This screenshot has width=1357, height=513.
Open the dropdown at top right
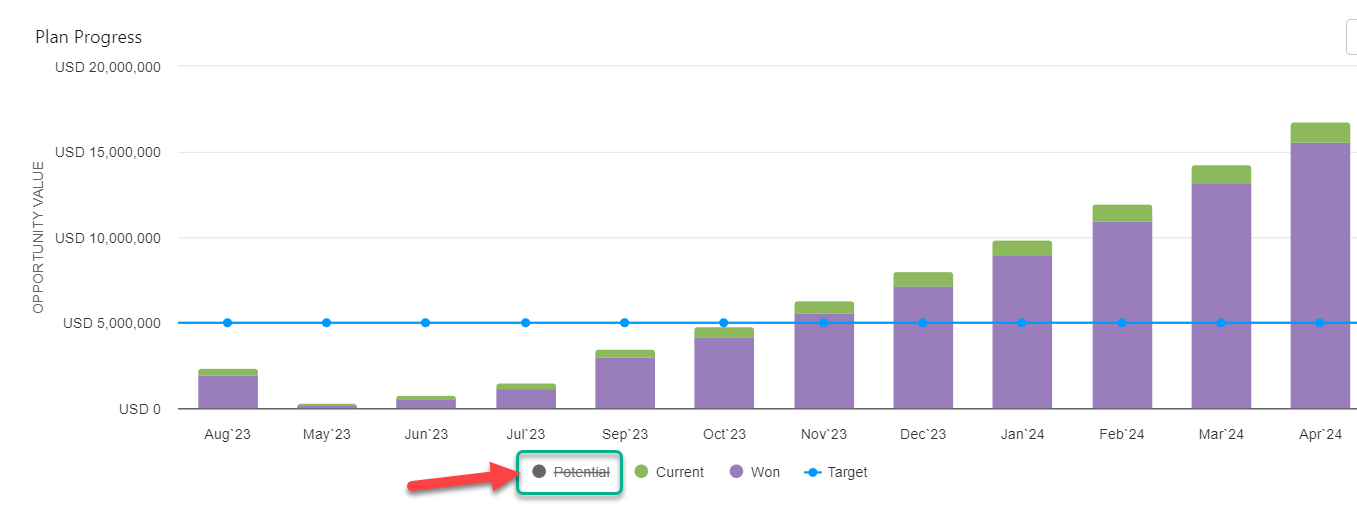pyautogui.click(x=1351, y=37)
